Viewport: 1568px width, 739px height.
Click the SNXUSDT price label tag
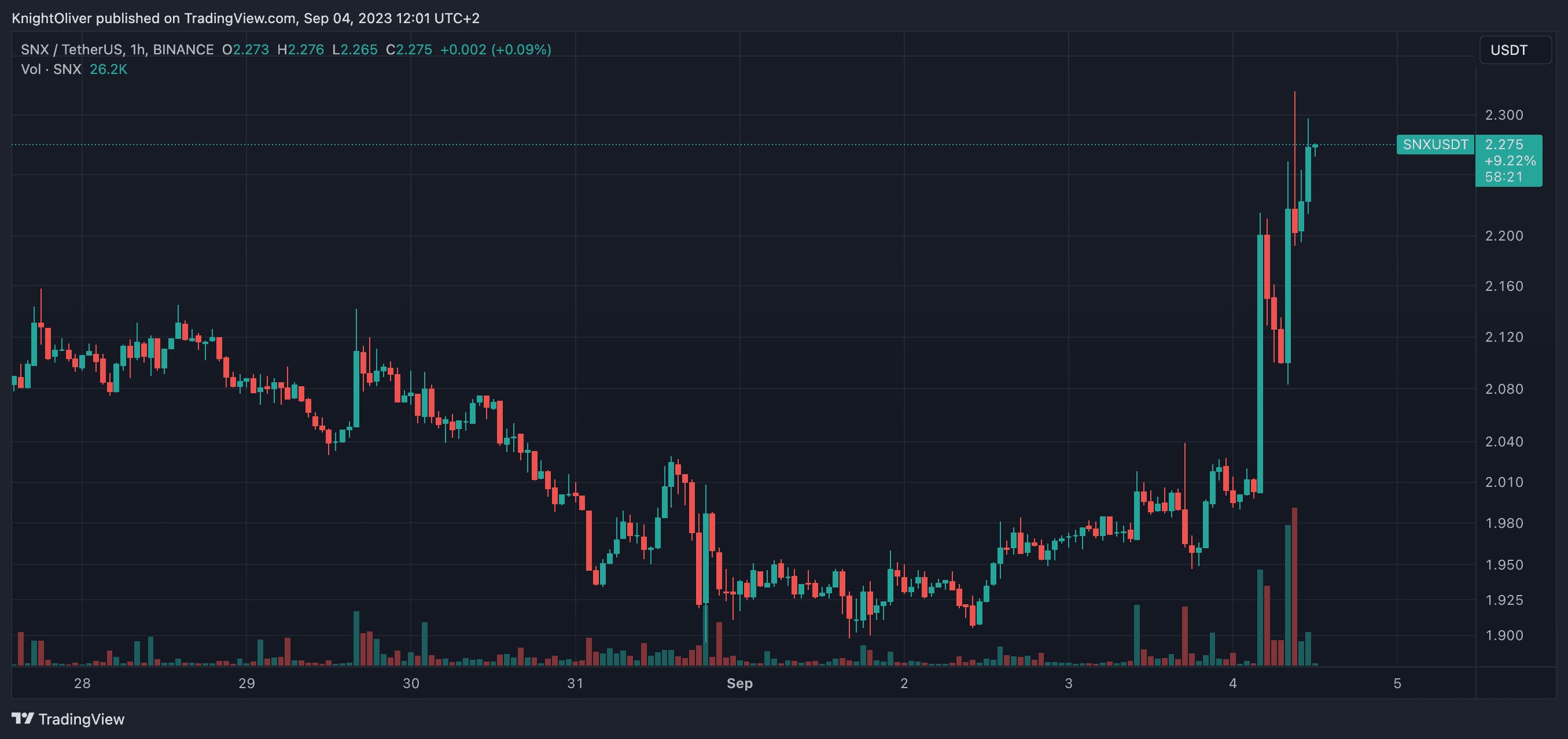(x=1436, y=145)
